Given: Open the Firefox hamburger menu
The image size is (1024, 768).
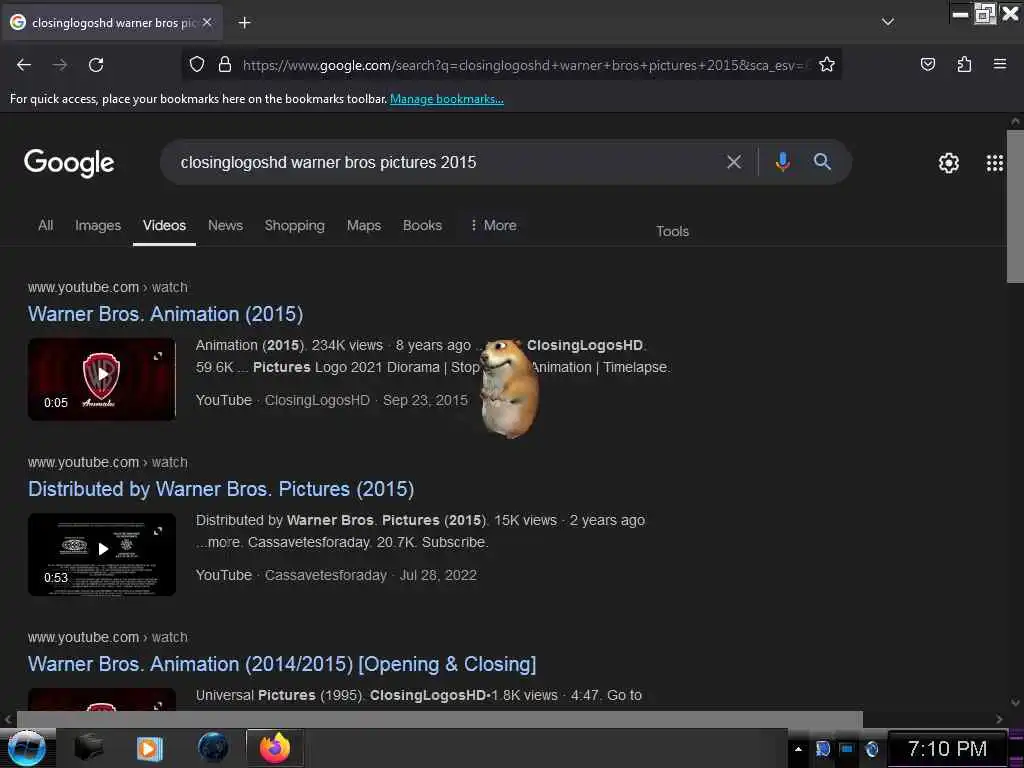Looking at the screenshot, I should 1000,64.
